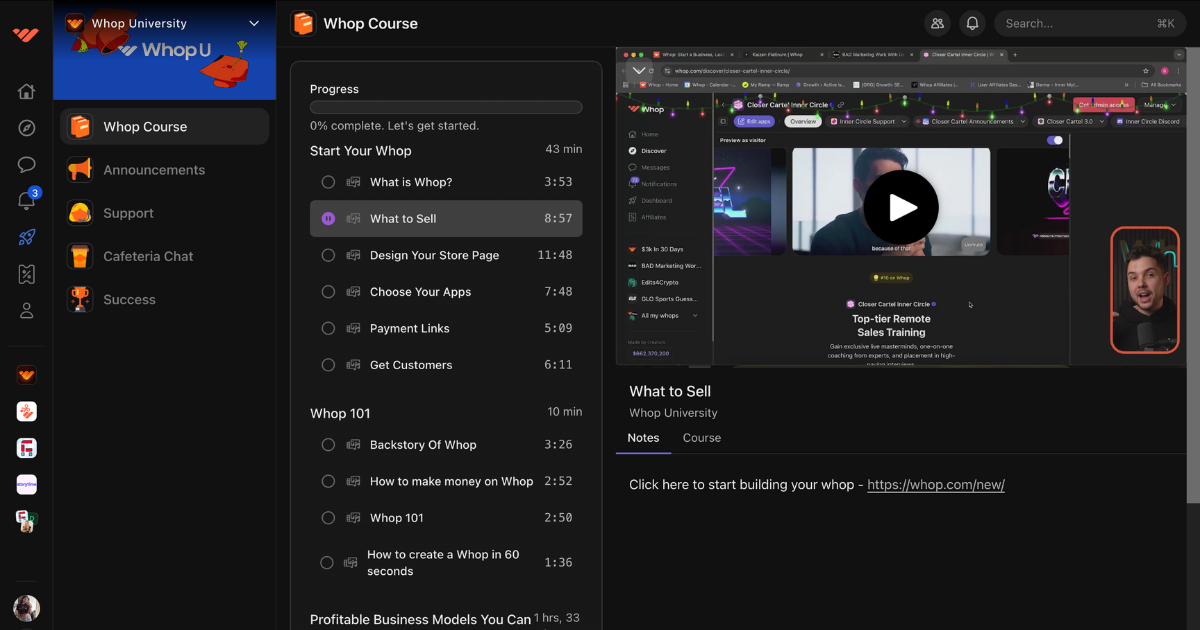
Task: Click the Cafeteria Chat cup icon
Action: pos(80,256)
